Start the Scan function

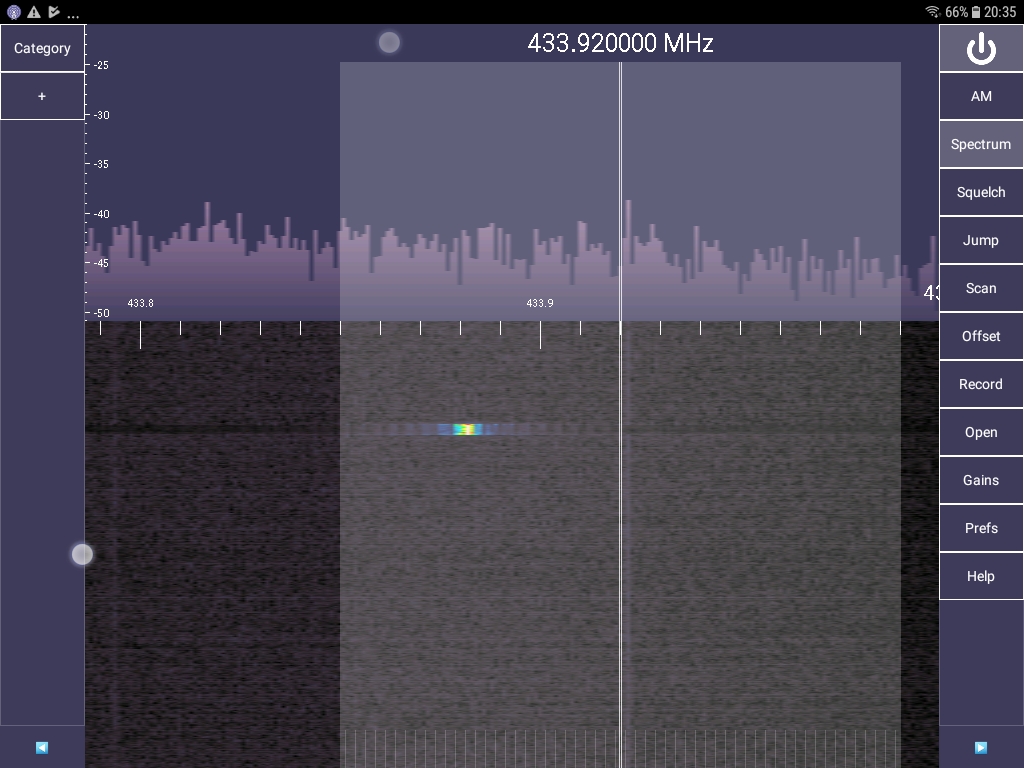click(x=981, y=288)
